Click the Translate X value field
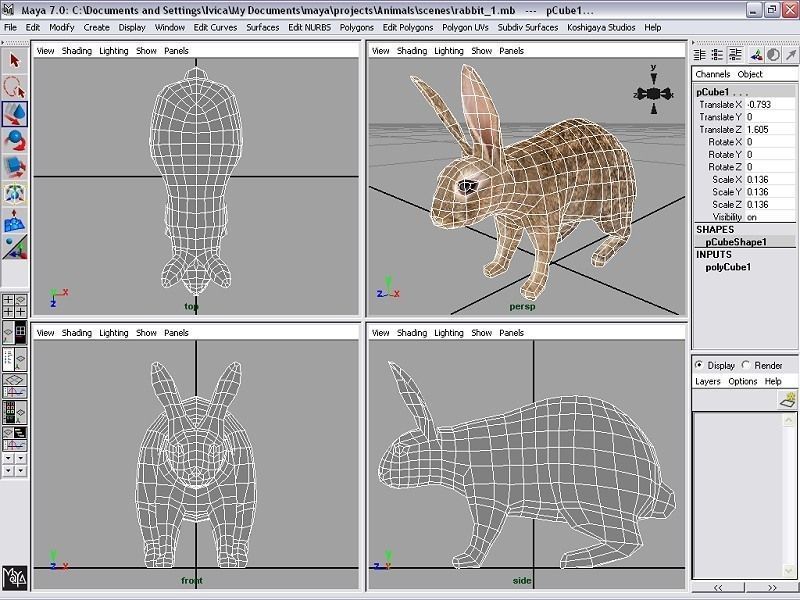800x600 pixels. 771,105
